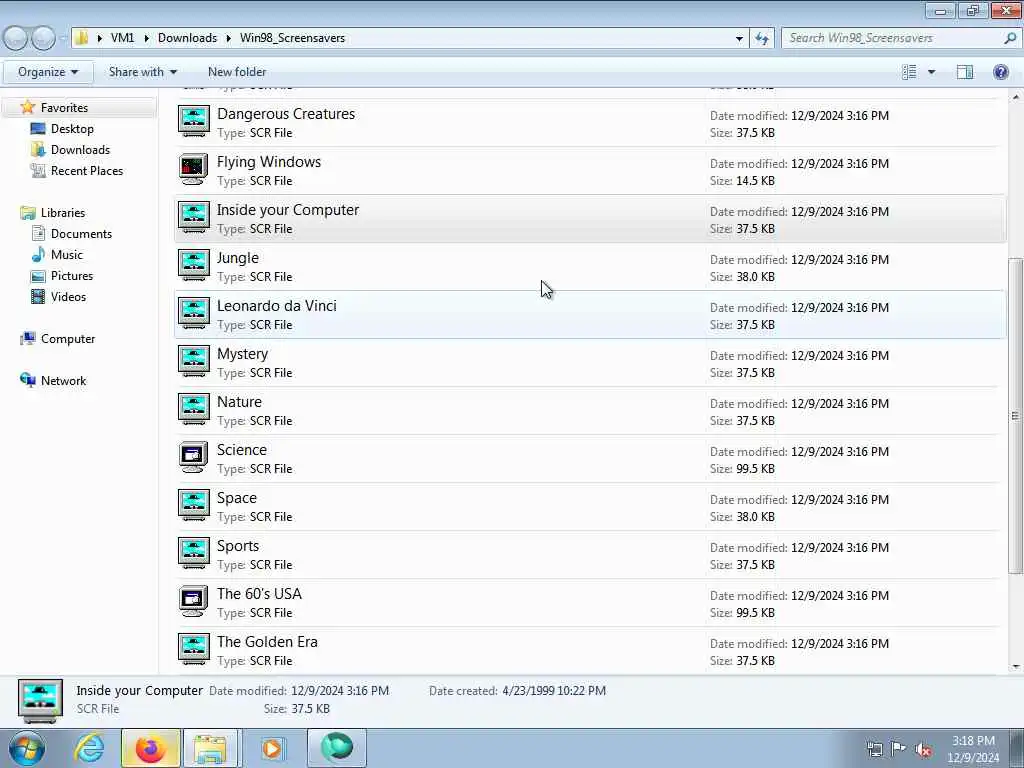Select the Flying Windows file name

coord(268,162)
